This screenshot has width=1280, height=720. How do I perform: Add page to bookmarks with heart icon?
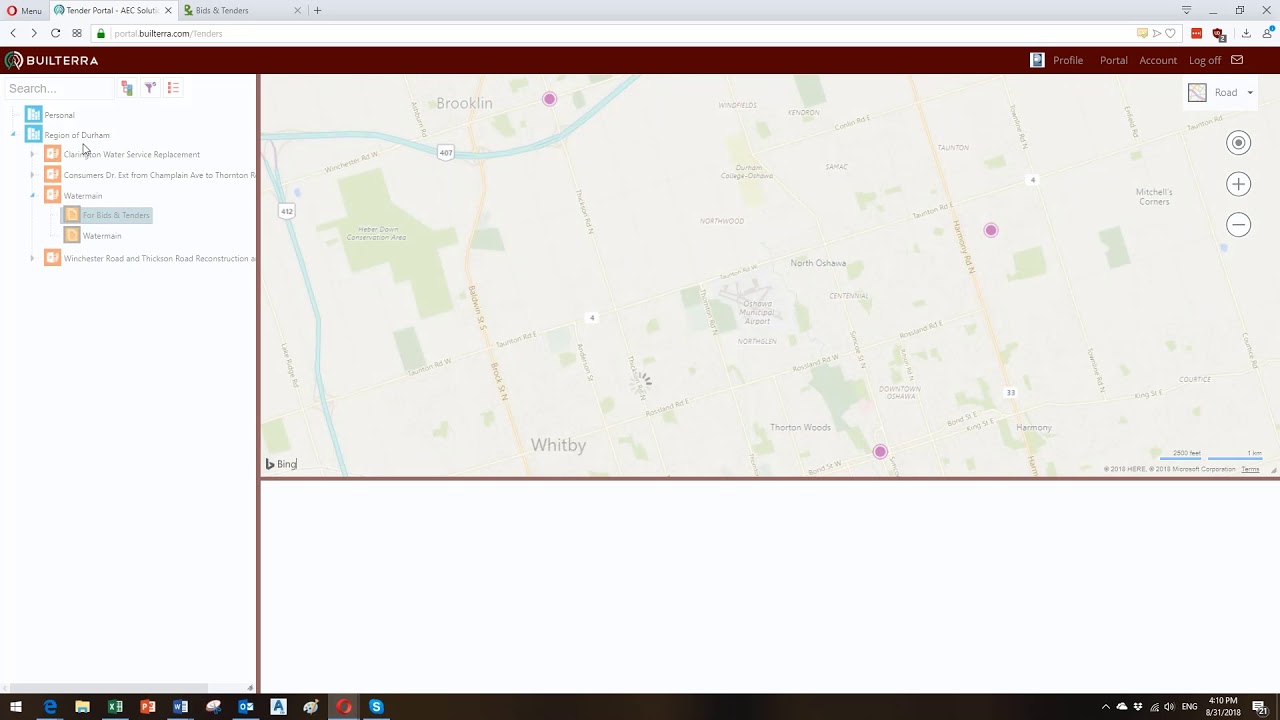[1170, 33]
